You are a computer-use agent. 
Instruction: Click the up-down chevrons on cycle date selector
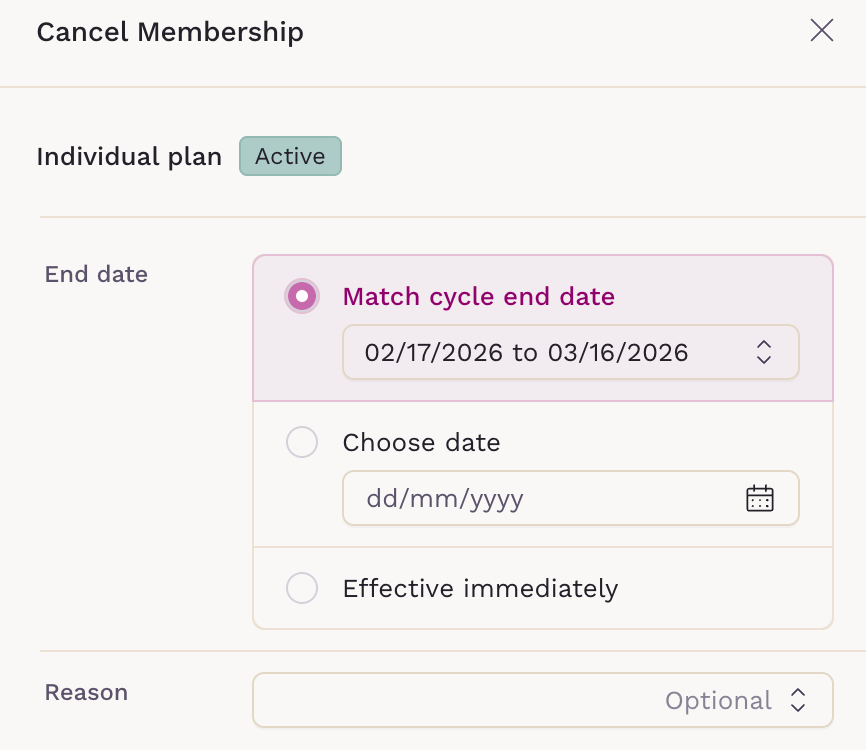point(764,352)
